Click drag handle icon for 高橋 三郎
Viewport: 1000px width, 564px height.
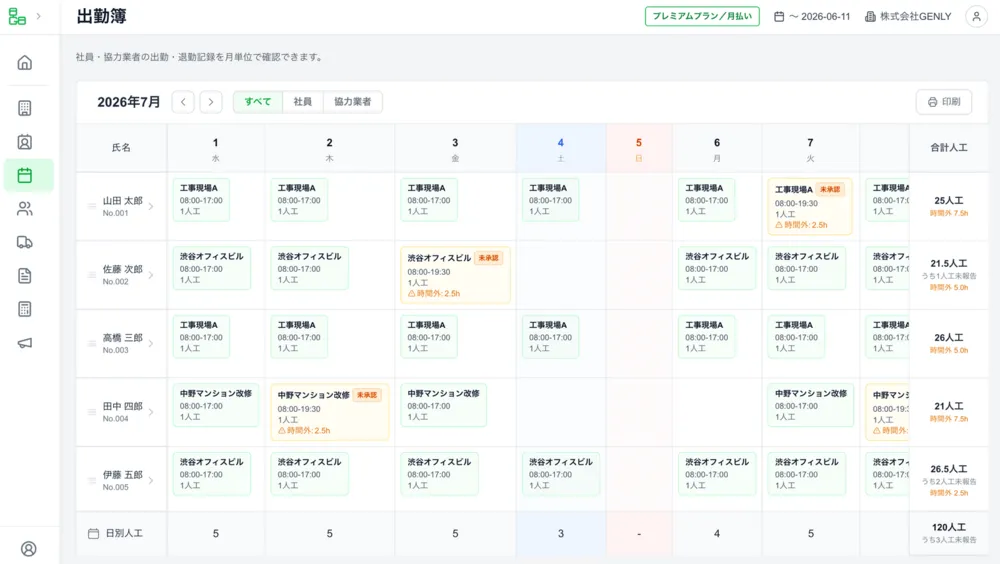click(92, 343)
